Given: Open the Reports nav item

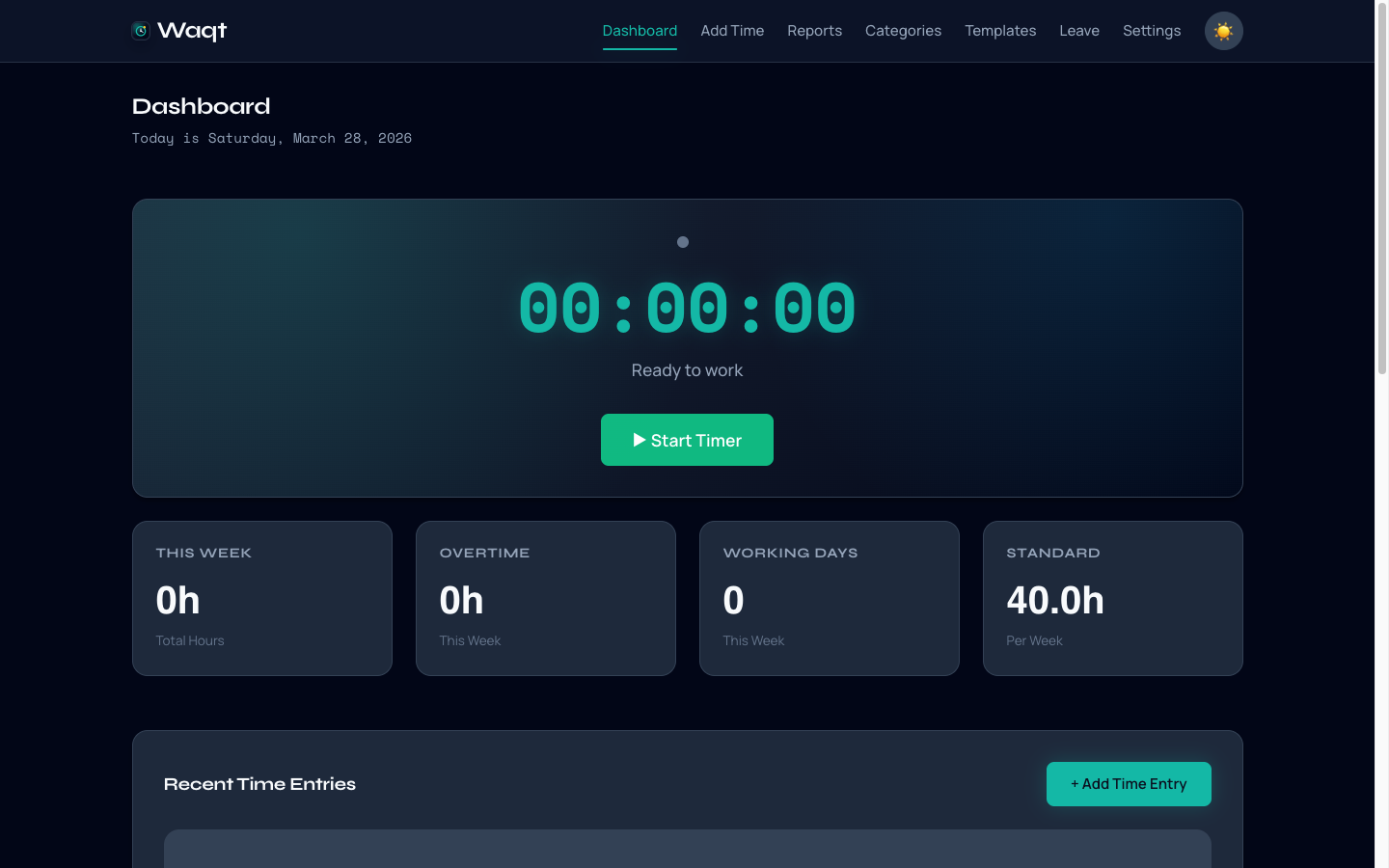Looking at the screenshot, I should (x=814, y=31).
